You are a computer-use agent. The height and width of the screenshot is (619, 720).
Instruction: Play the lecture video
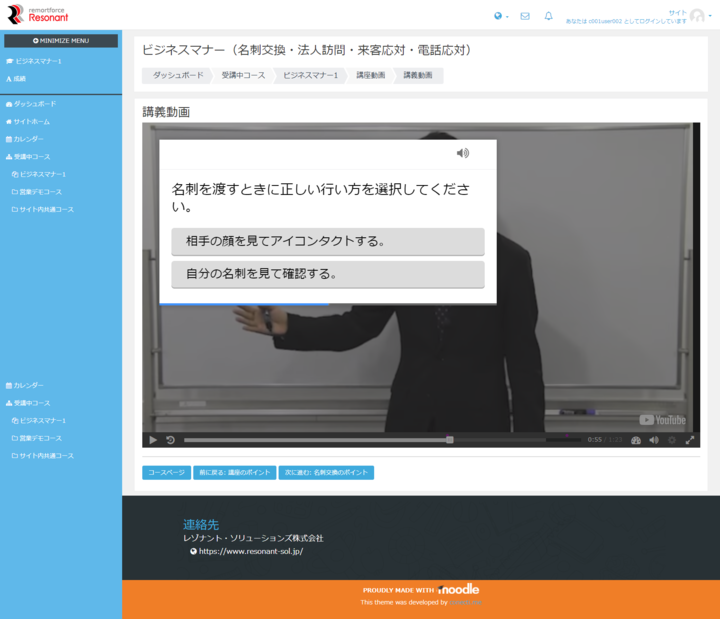[153, 440]
